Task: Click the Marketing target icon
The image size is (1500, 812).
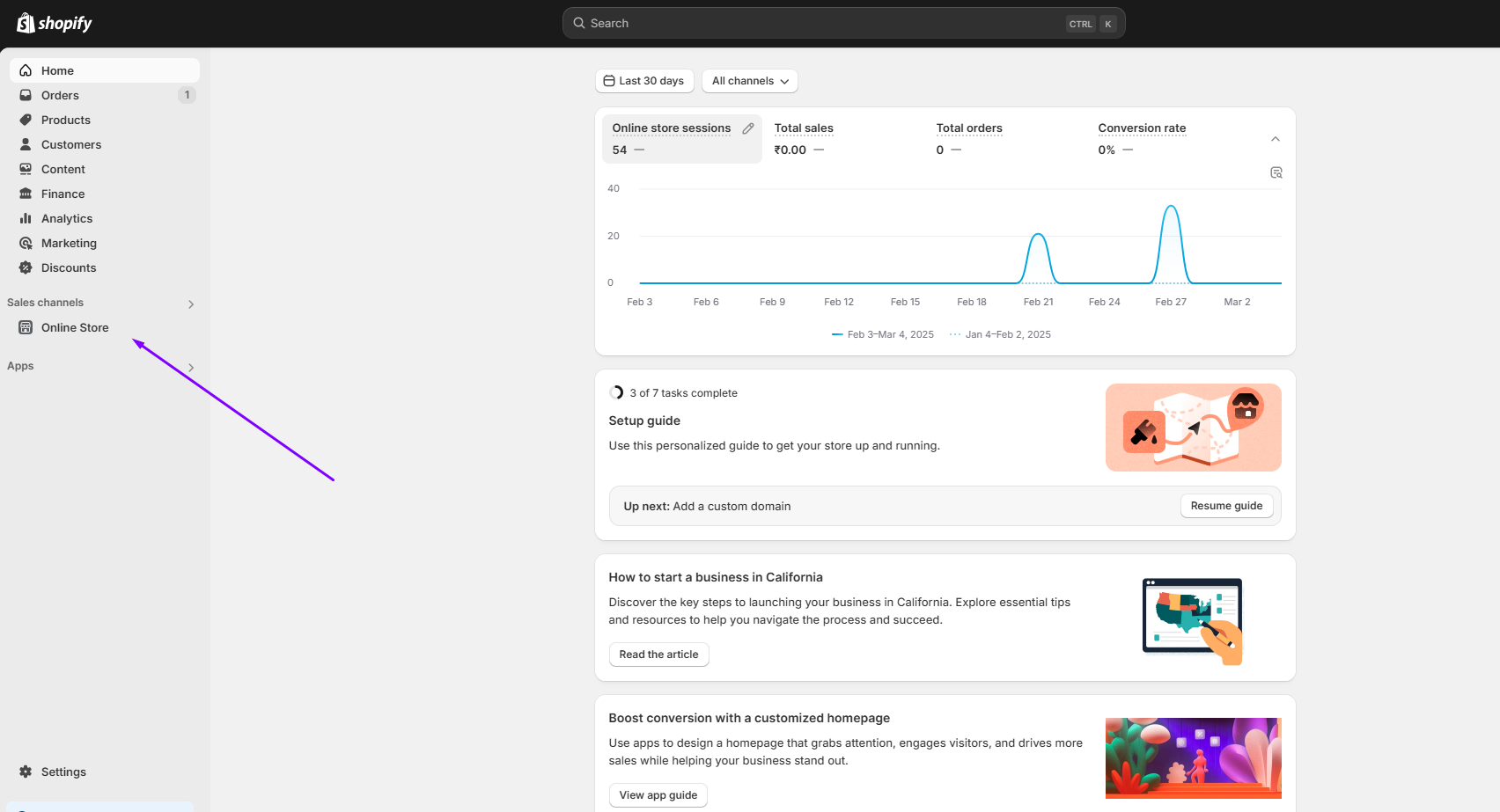Action: point(26,243)
